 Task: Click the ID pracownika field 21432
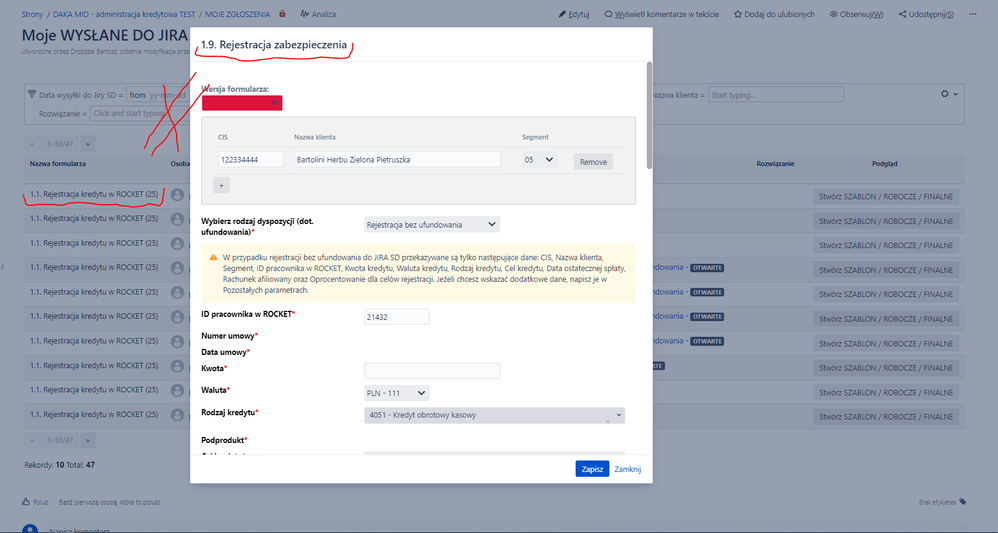[x=397, y=316]
